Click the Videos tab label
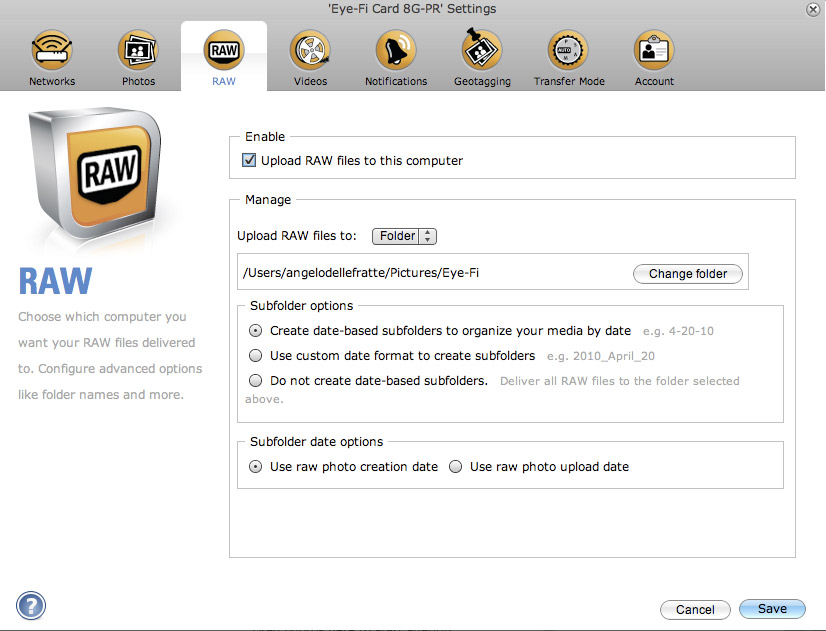This screenshot has height=631, width=826. coord(310,81)
